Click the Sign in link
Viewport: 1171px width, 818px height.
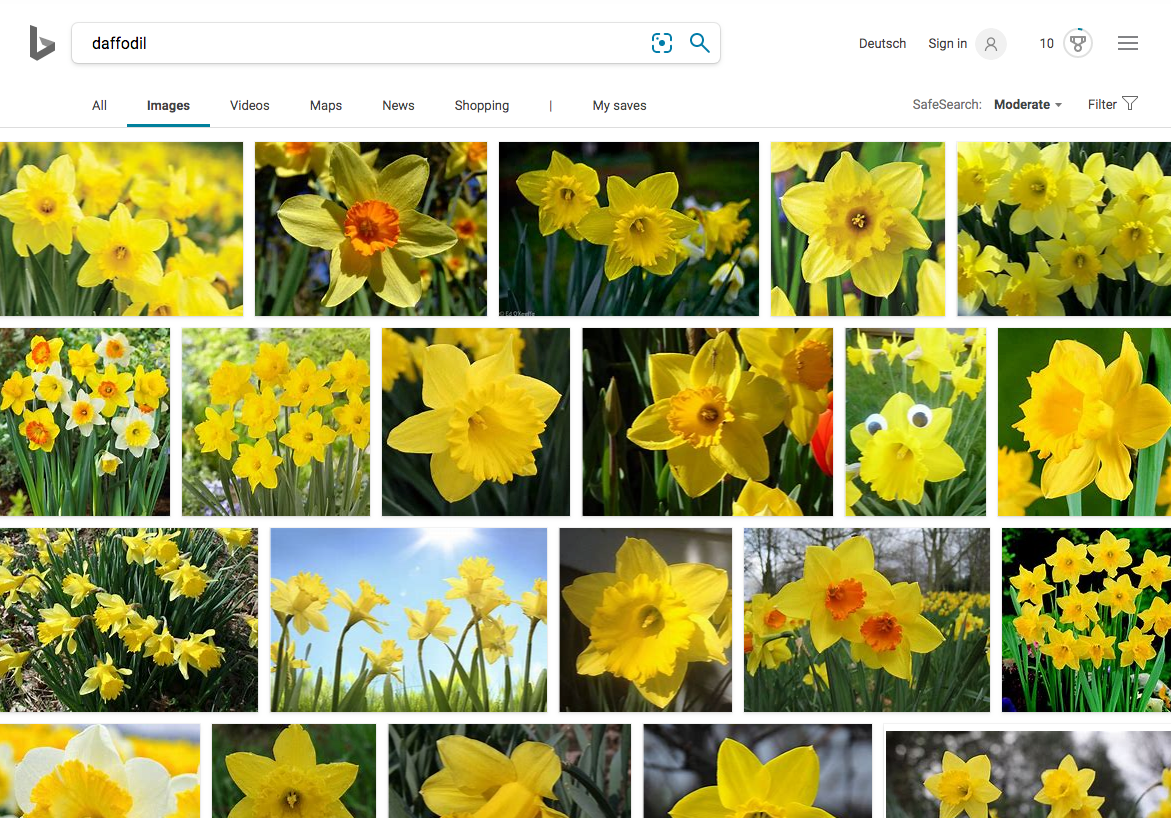click(947, 44)
